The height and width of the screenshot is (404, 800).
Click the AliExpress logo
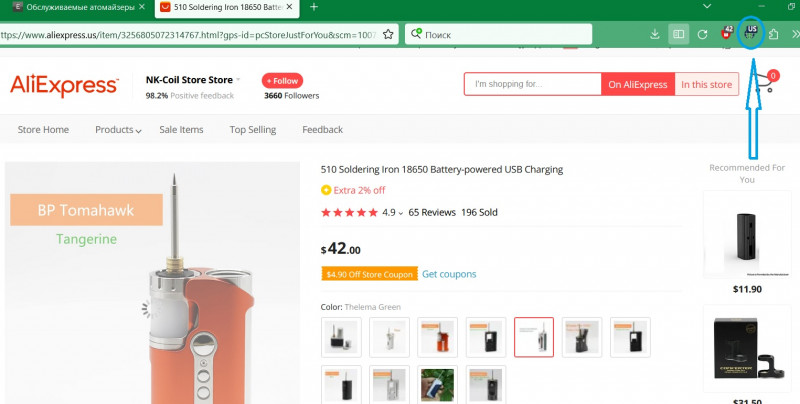64,86
